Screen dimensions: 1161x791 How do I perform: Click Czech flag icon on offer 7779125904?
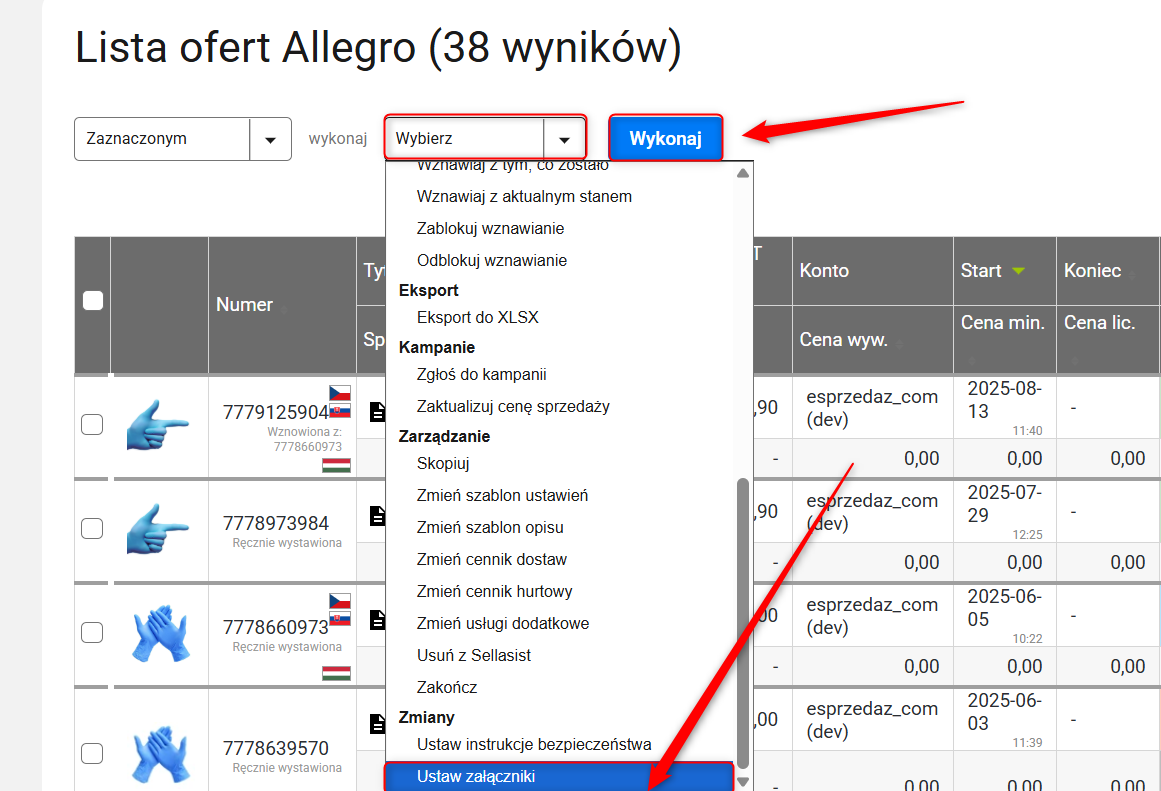pos(340,393)
